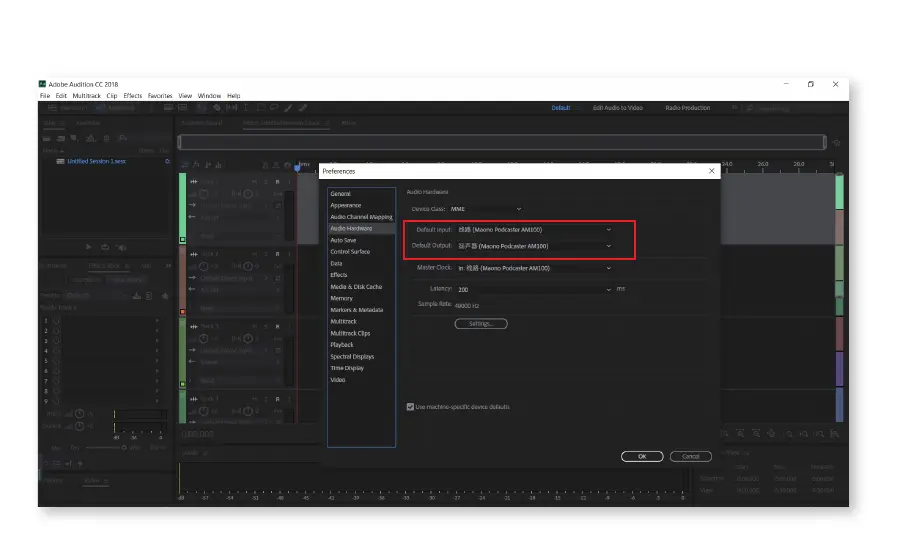This screenshot has width=900, height=537.
Task: Toggle record arm R on first track
Action: click(x=278, y=181)
